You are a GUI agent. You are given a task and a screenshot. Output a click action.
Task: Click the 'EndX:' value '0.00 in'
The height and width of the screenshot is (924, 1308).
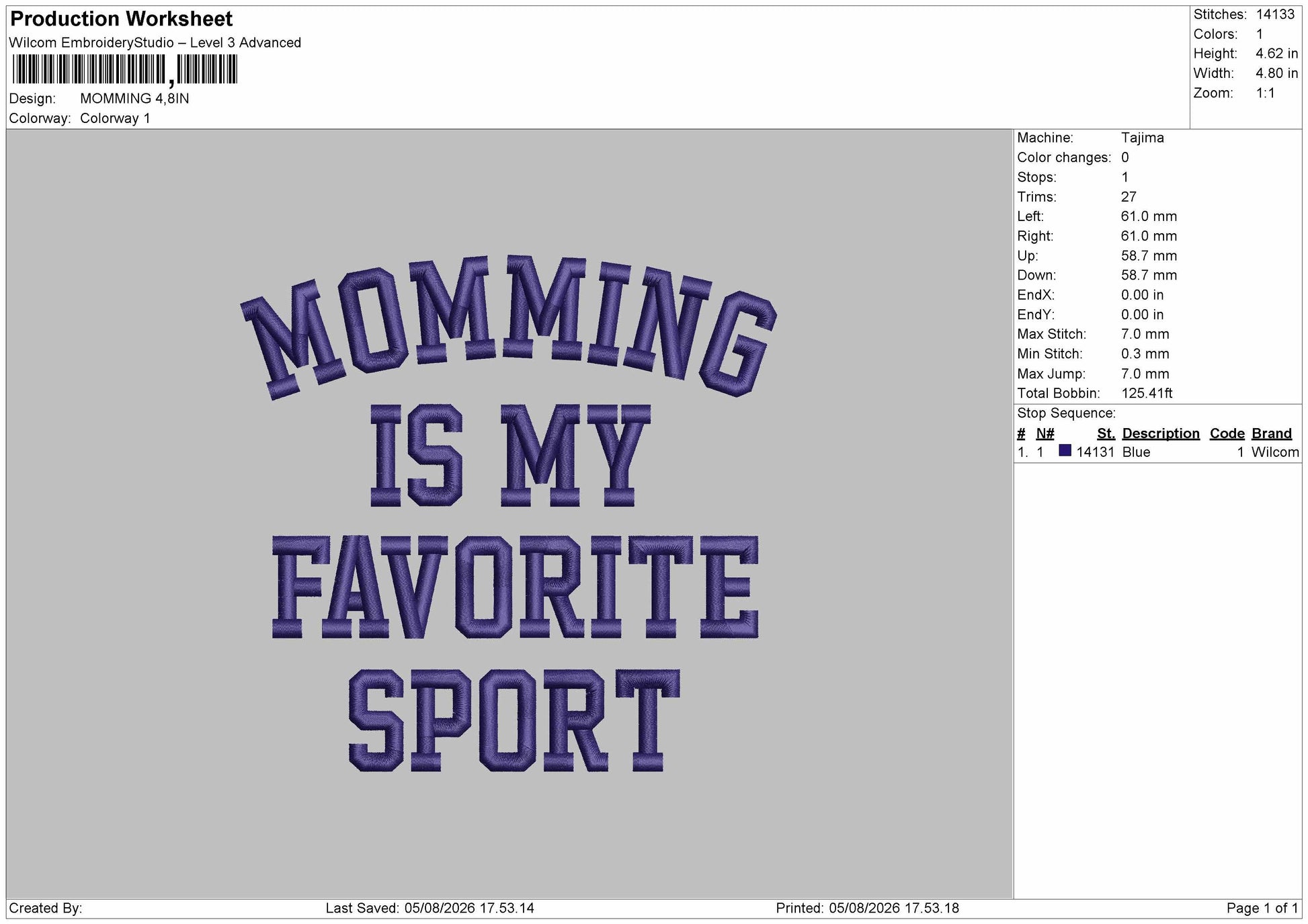(1142, 295)
